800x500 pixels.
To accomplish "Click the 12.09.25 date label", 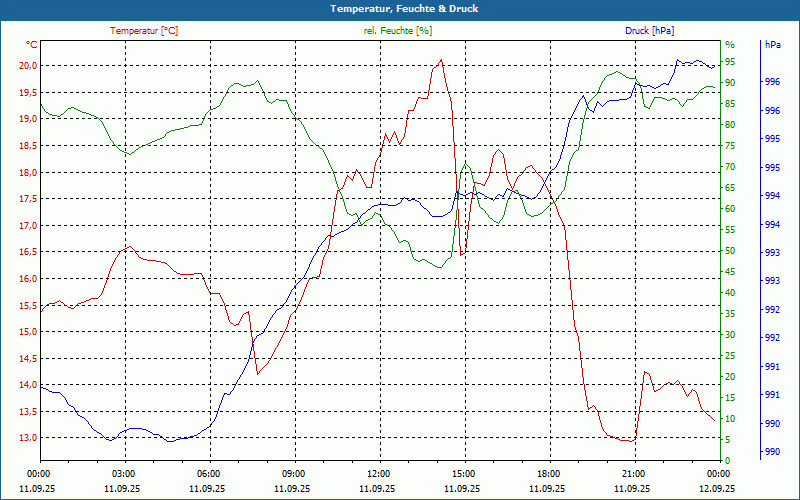I will [717, 488].
